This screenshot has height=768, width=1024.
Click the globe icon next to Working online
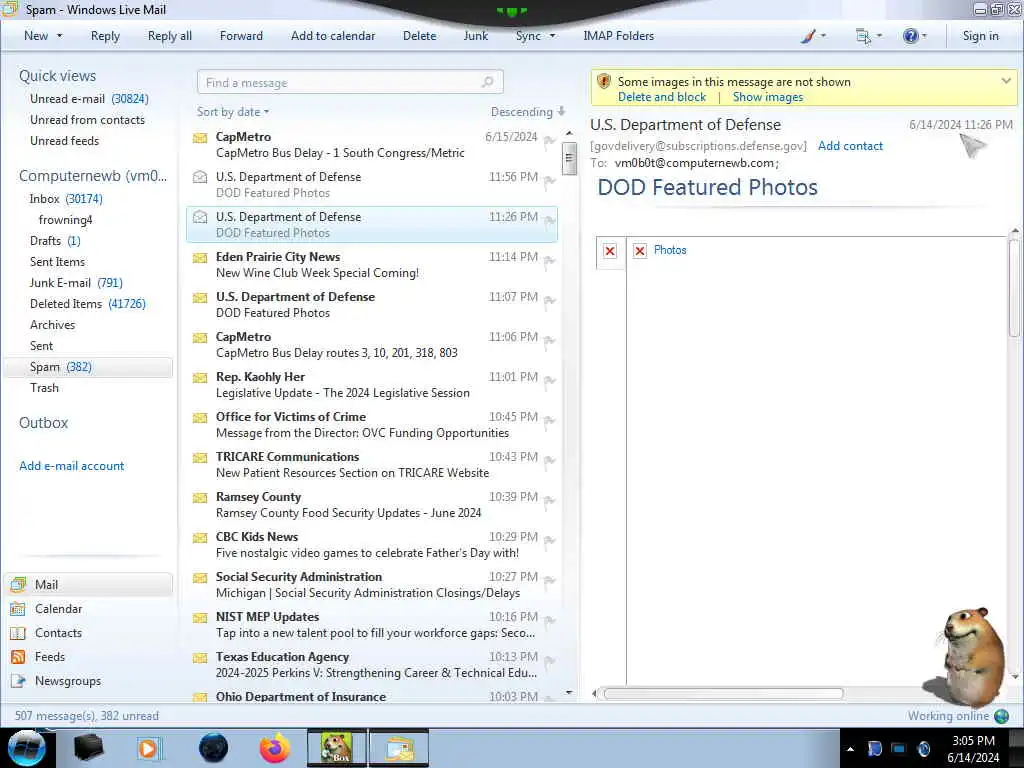pos(1001,716)
